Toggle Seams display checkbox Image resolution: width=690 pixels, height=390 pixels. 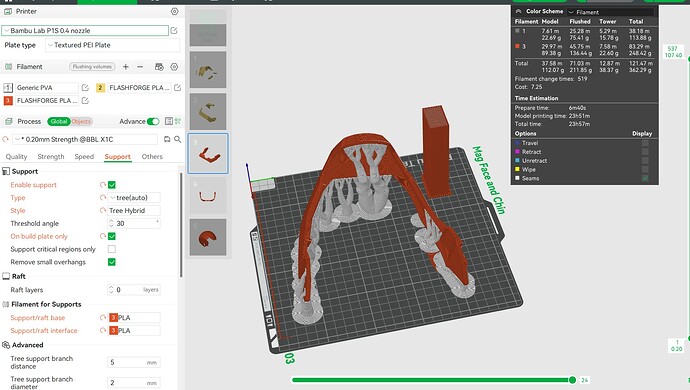645,178
